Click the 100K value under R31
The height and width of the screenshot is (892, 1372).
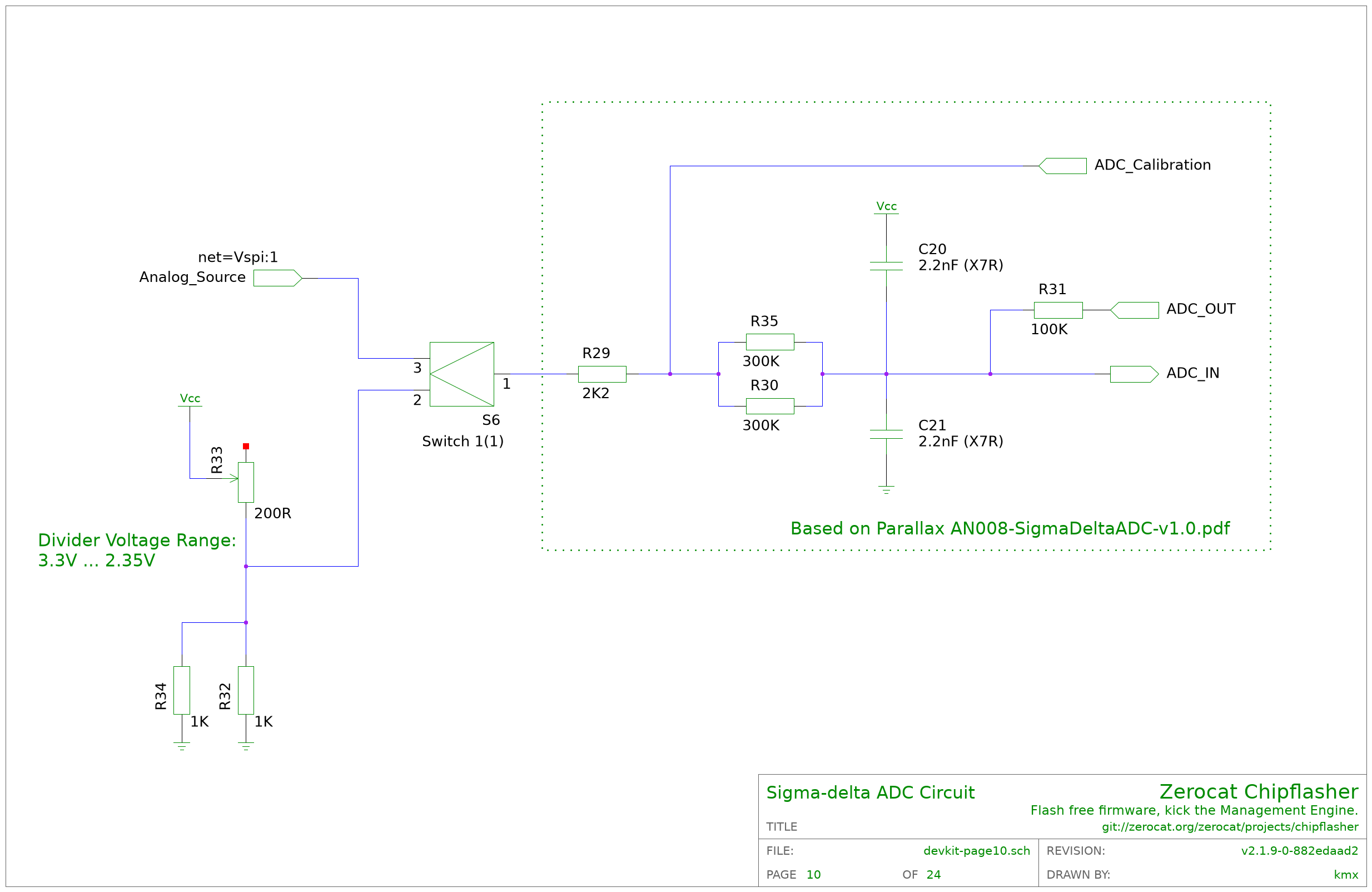pos(1048,329)
